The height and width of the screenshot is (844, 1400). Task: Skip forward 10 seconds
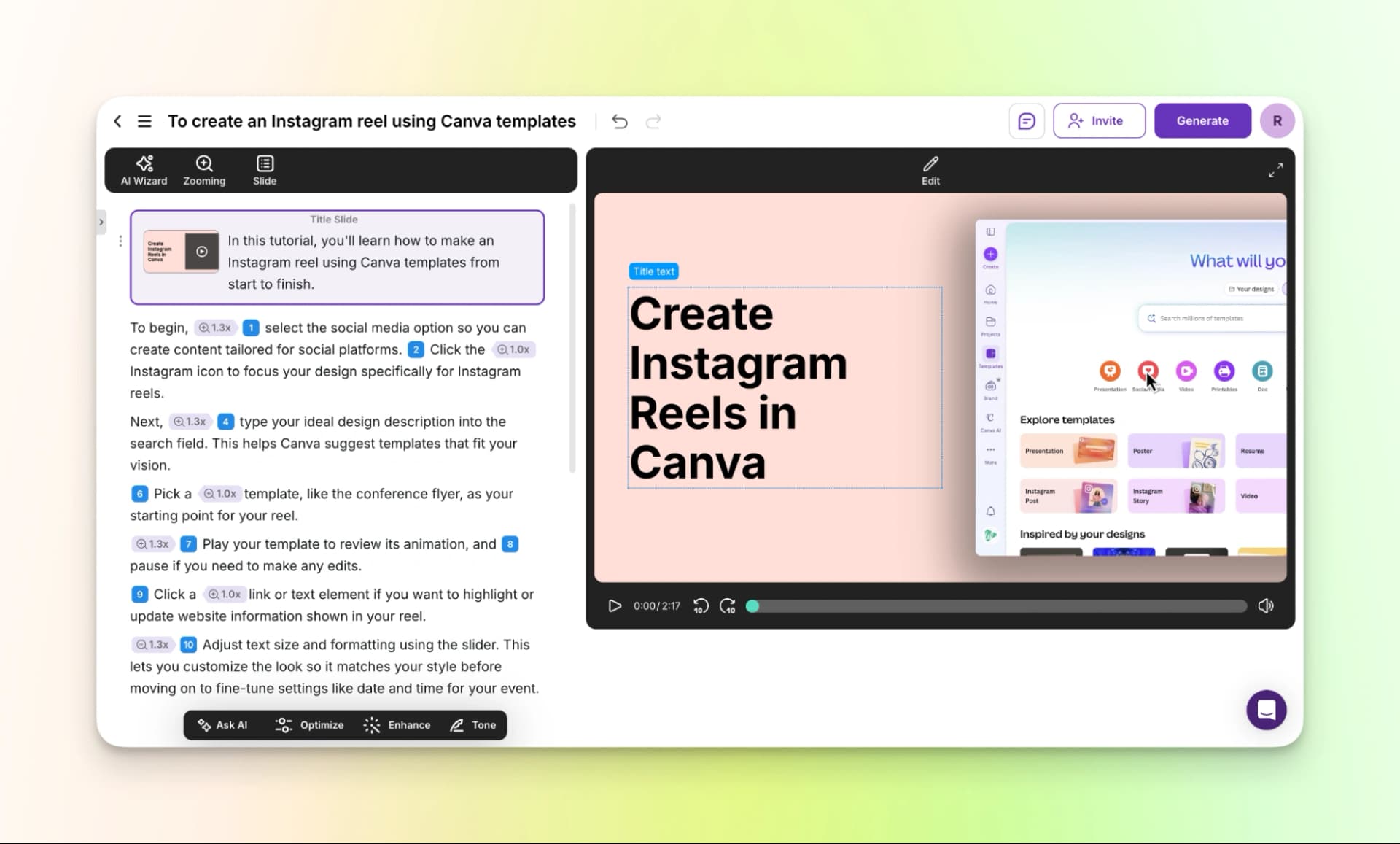[727, 605]
